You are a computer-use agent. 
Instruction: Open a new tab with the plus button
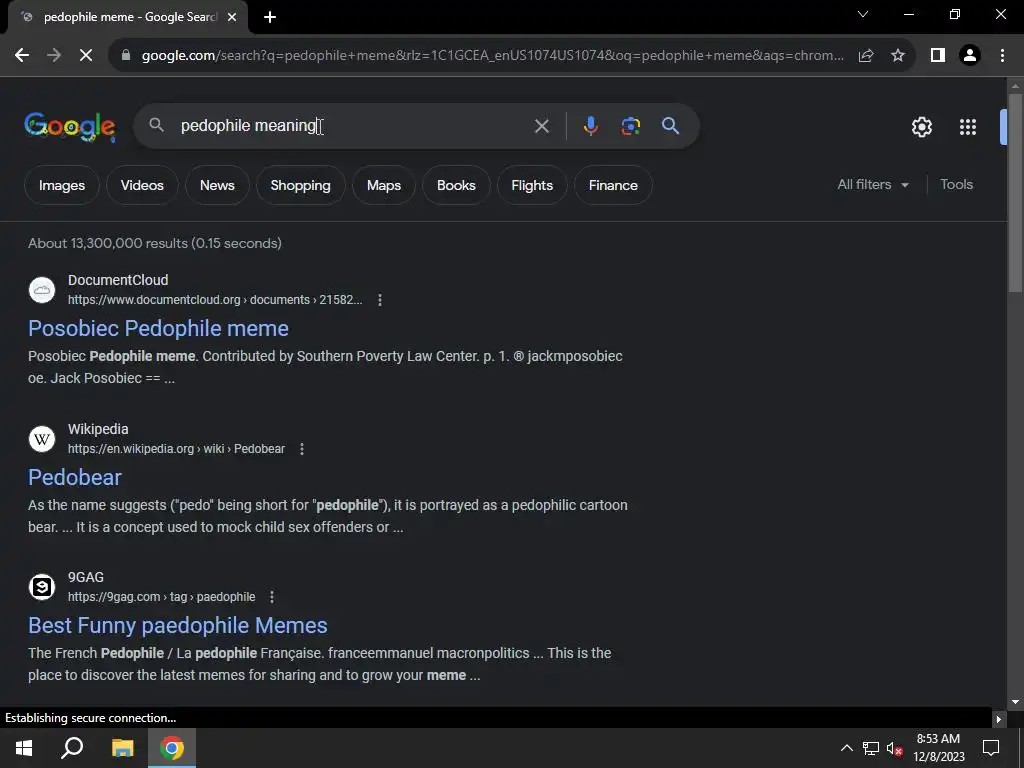270,17
